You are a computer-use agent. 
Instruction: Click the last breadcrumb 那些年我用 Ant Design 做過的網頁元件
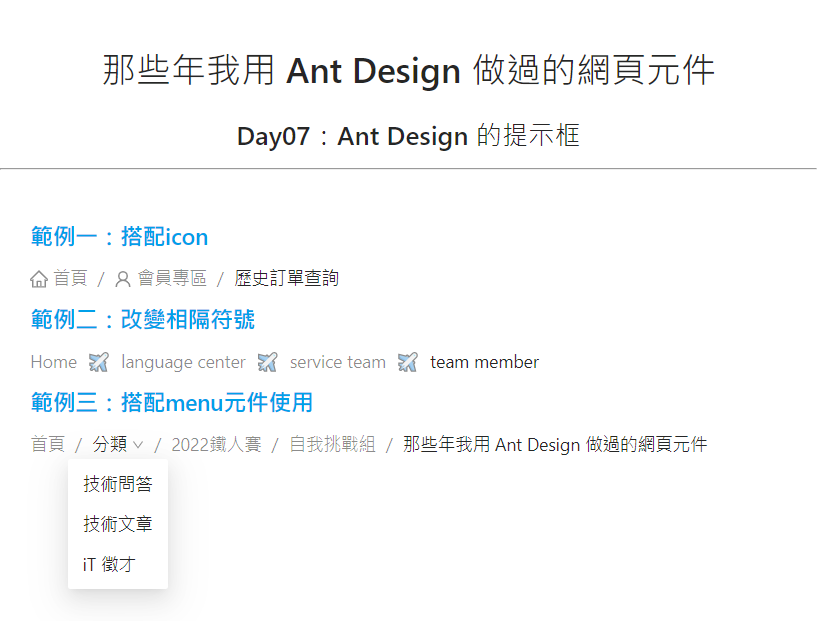555,444
